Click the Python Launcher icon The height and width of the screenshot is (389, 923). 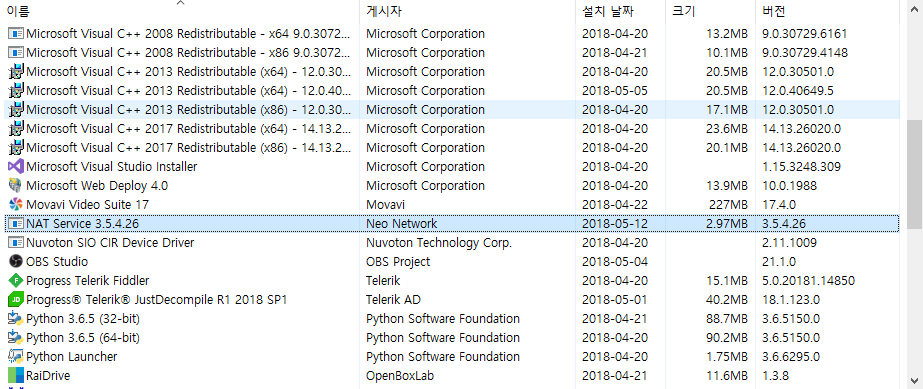(16, 356)
